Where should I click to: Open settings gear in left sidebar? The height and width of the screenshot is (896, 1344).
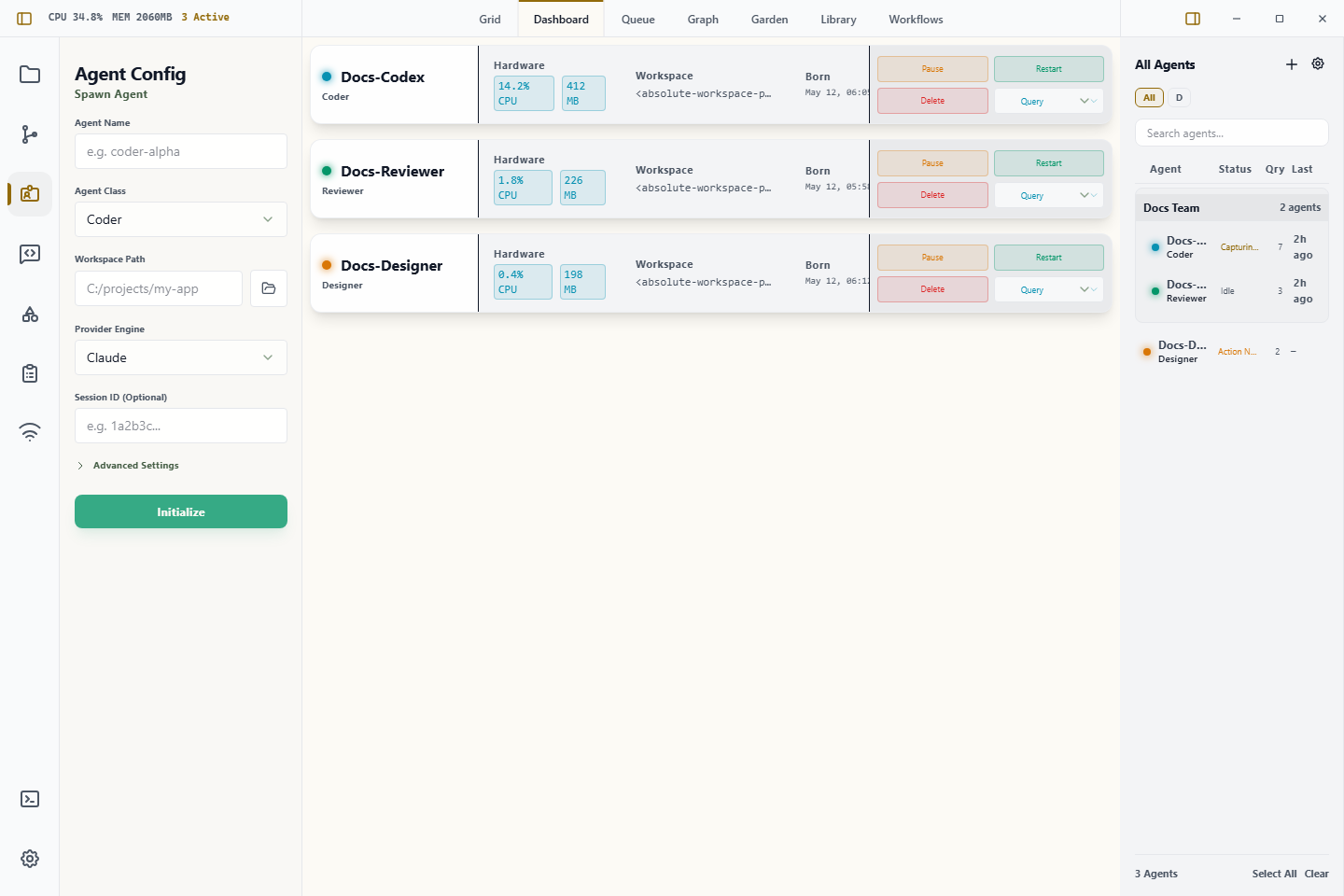[x=30, y=859]
